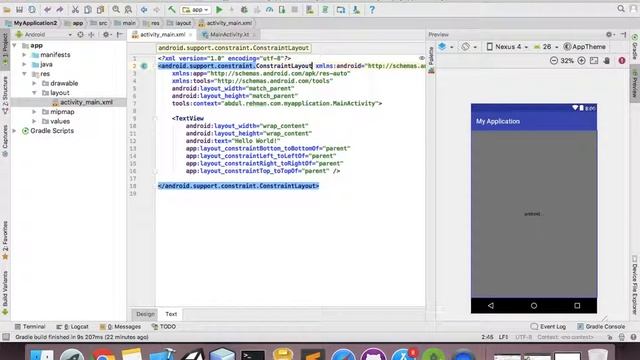Toggle Pan hand tool in preview

607,60
